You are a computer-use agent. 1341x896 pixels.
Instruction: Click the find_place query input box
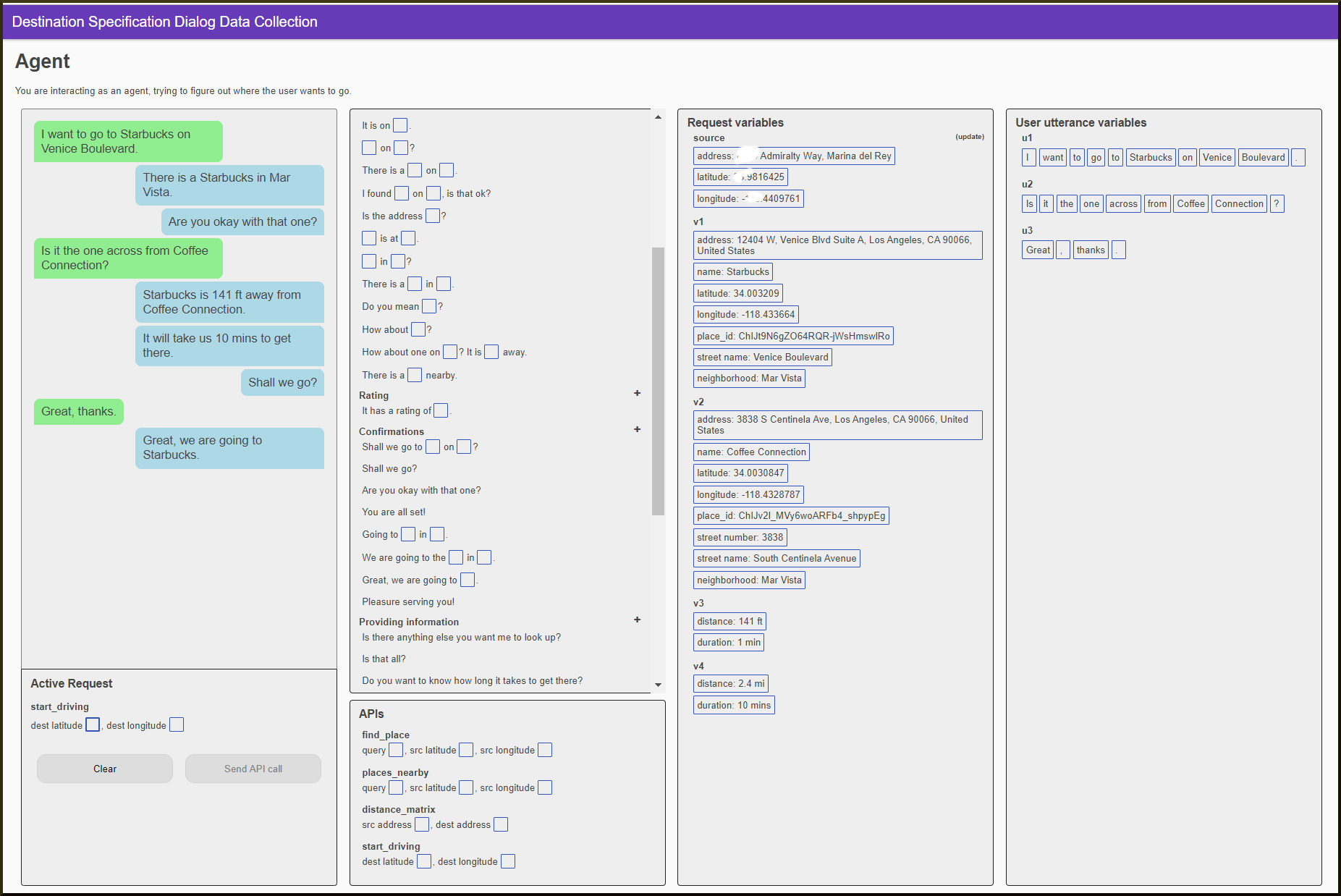(x=396, y=751)
